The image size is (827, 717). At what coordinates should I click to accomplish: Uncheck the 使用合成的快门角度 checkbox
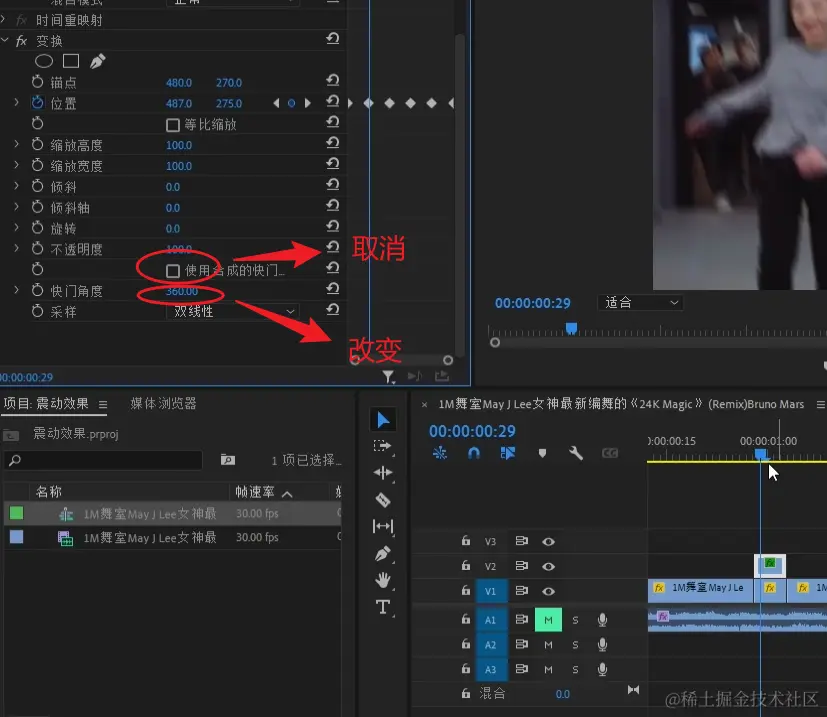point(172,271)
